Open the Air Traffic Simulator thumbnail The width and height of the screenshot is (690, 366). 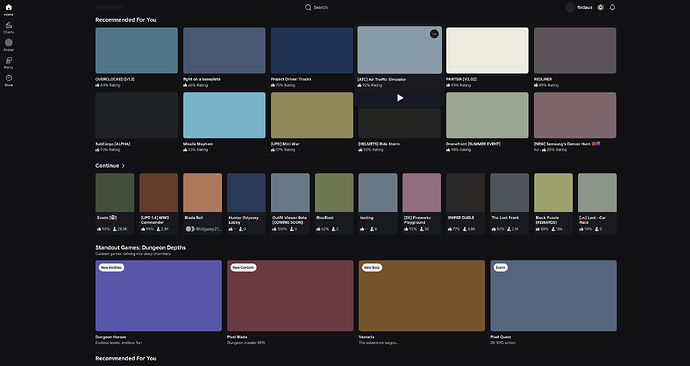(400, 50)
